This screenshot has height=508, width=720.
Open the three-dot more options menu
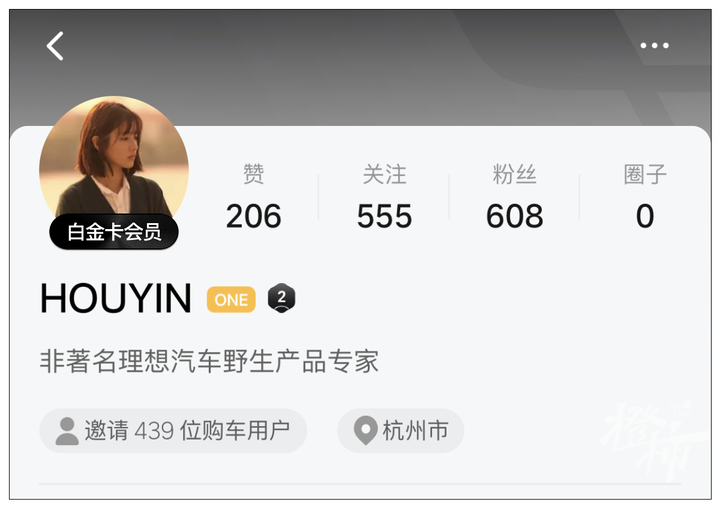(654, 45)
